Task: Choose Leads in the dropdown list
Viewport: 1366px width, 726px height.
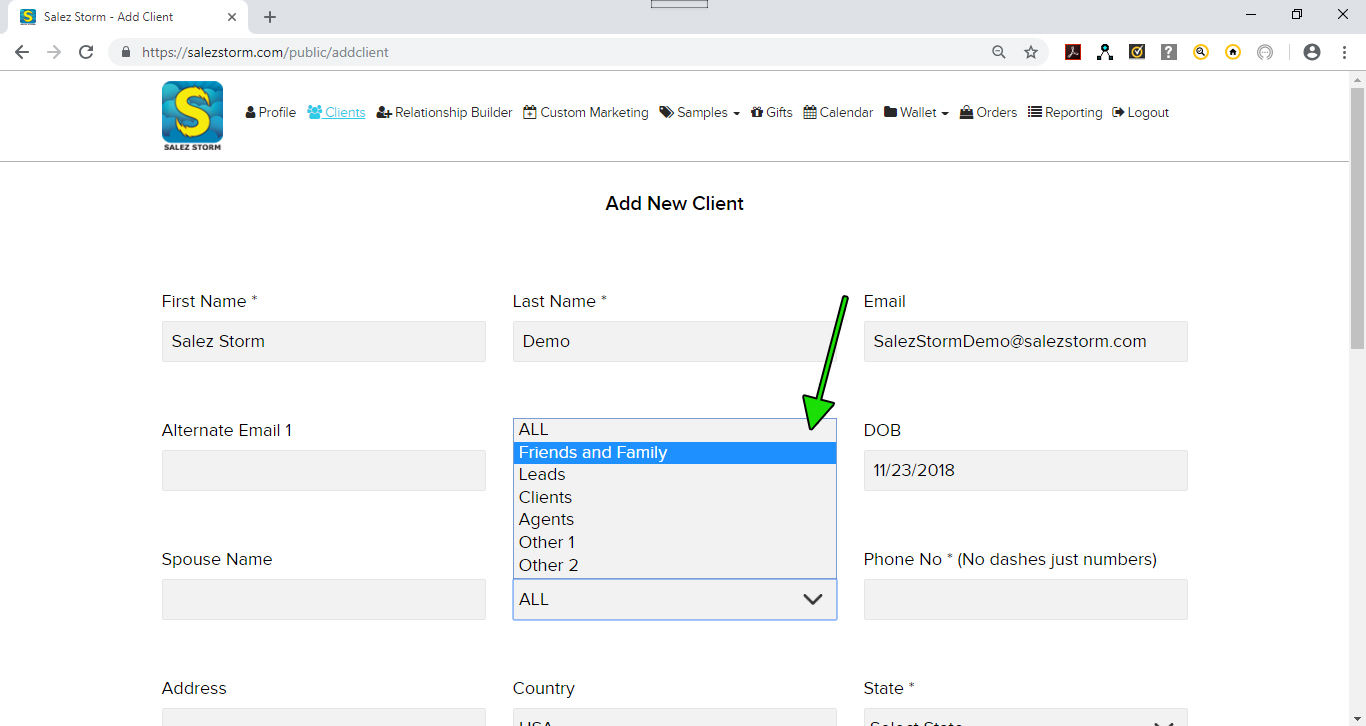Action: point(674,475)
